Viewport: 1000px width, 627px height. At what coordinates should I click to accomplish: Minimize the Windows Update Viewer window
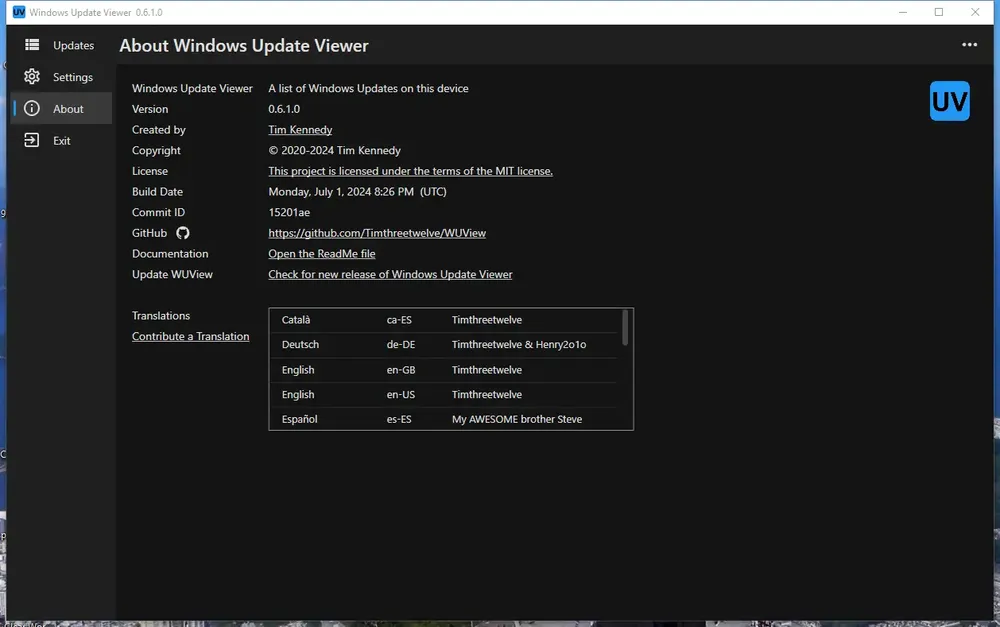tap(903, 12)
